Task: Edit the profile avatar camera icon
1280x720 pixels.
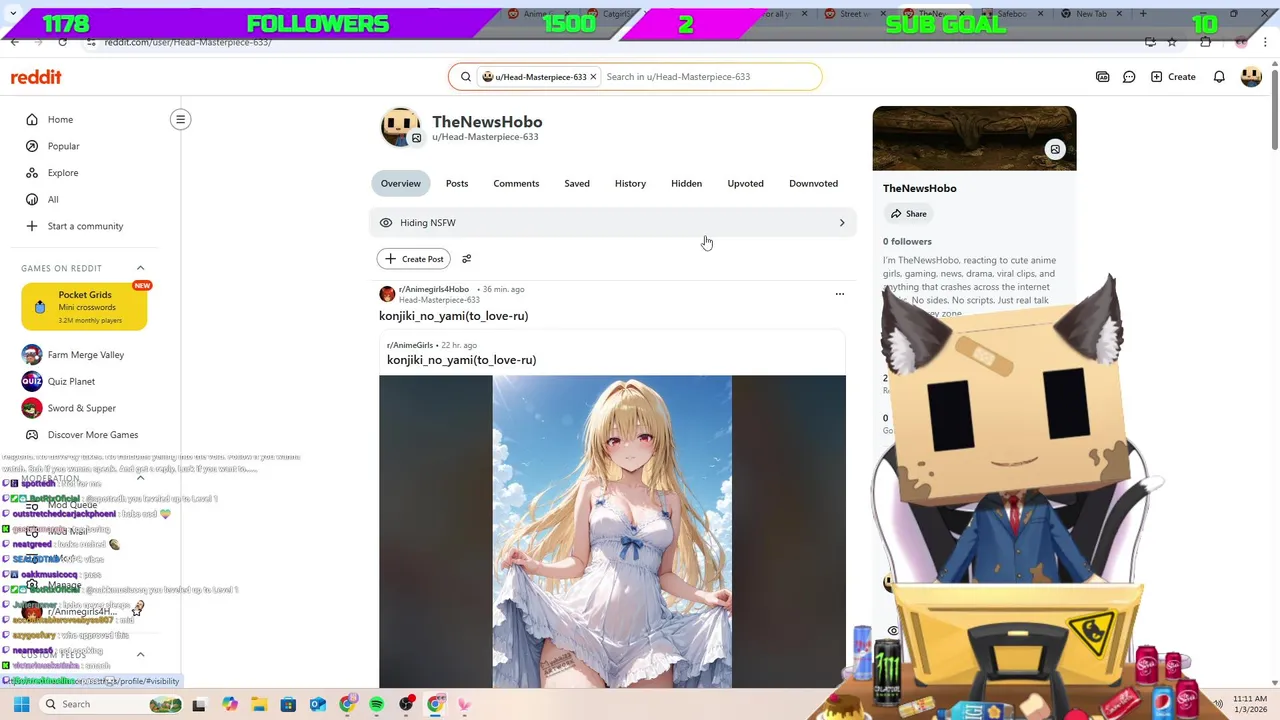Action: (x=416, y=139)
